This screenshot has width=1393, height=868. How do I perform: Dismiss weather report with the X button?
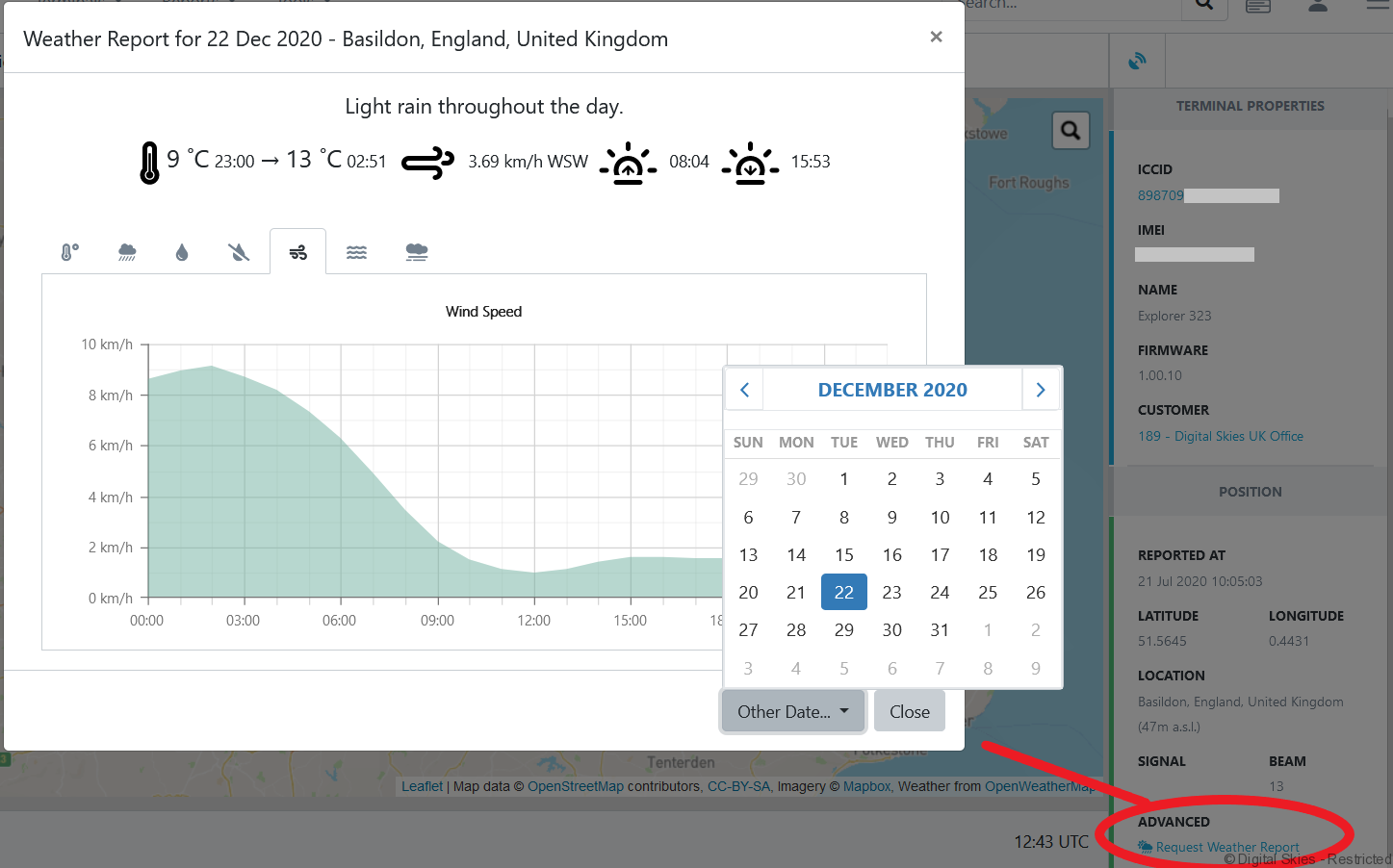(936, 37)
